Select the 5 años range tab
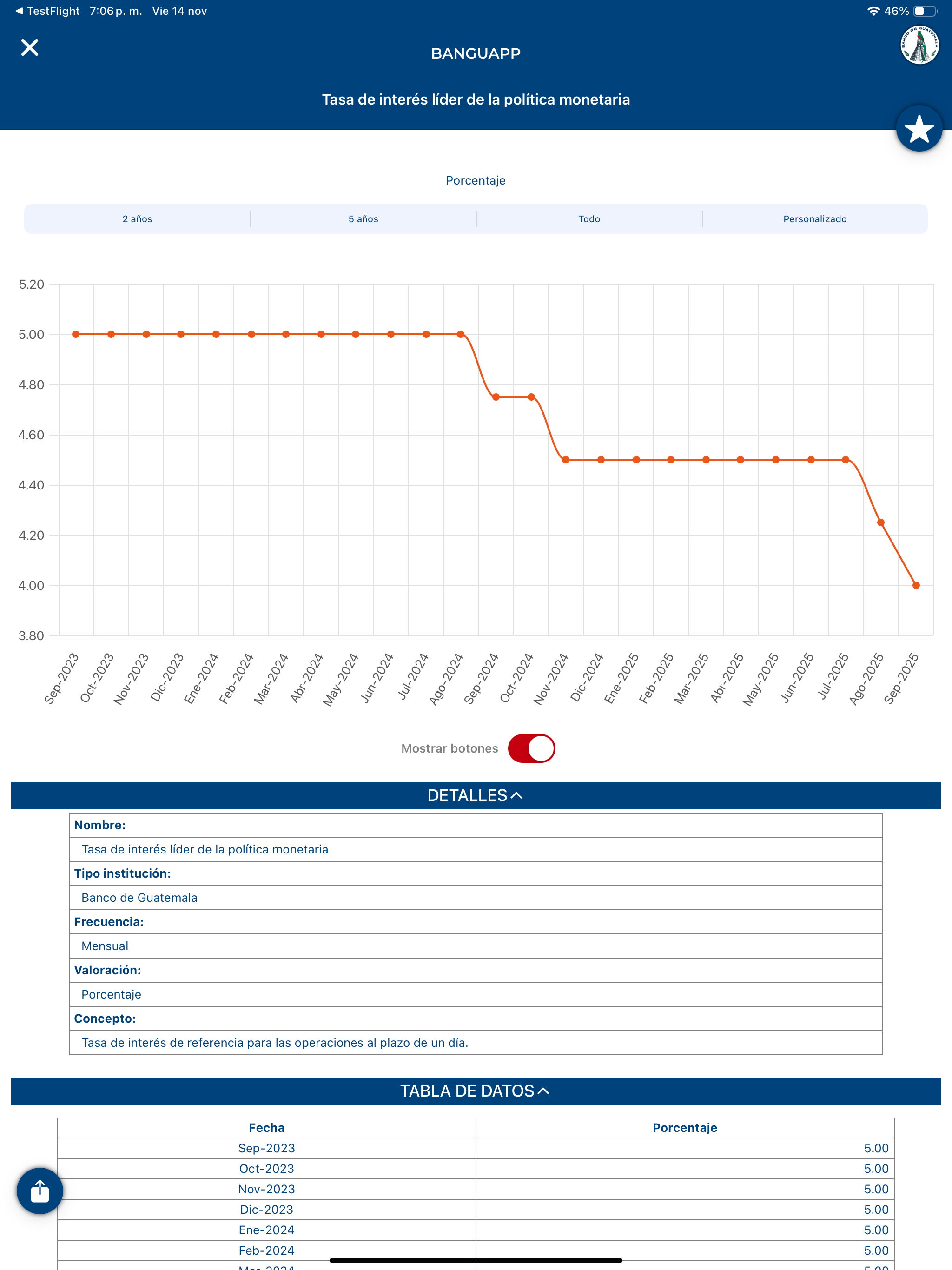 point(364,219)
